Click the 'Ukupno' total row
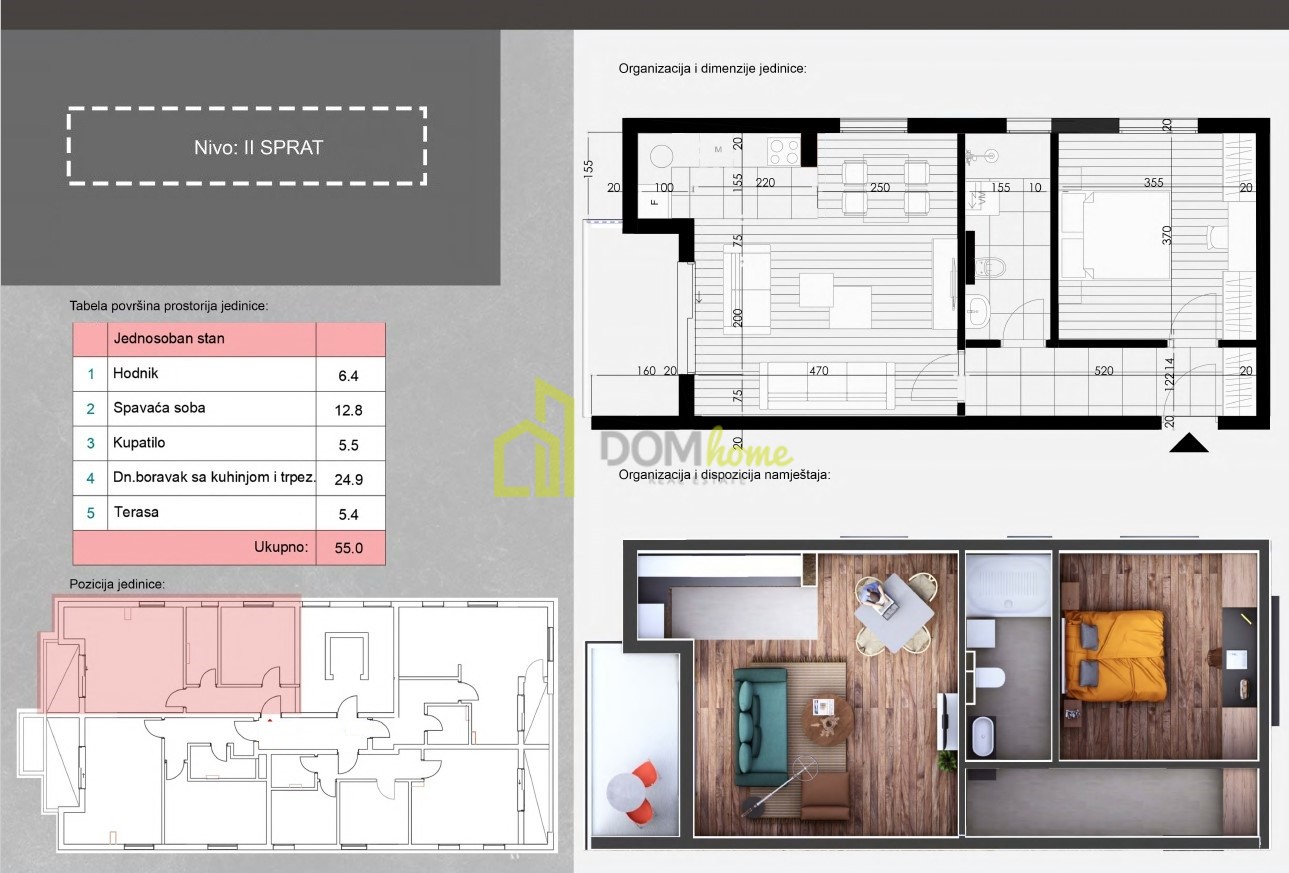The height and width of the screenshot is (873, 1289). (x=229, y=548)
